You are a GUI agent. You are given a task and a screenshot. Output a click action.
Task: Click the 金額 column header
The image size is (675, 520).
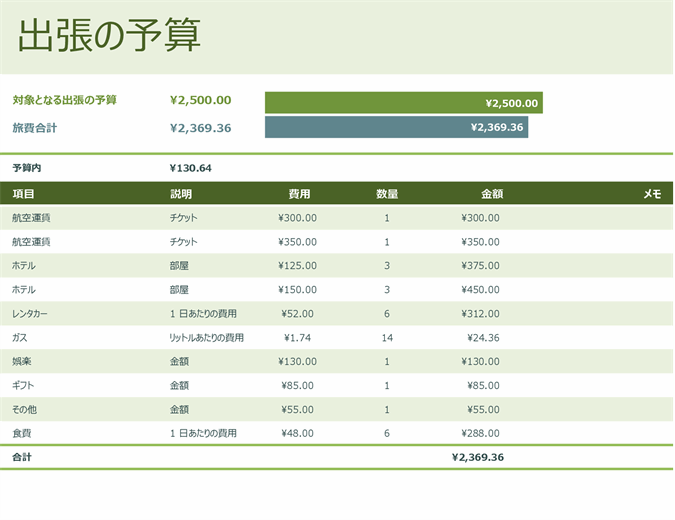[491, 194]
